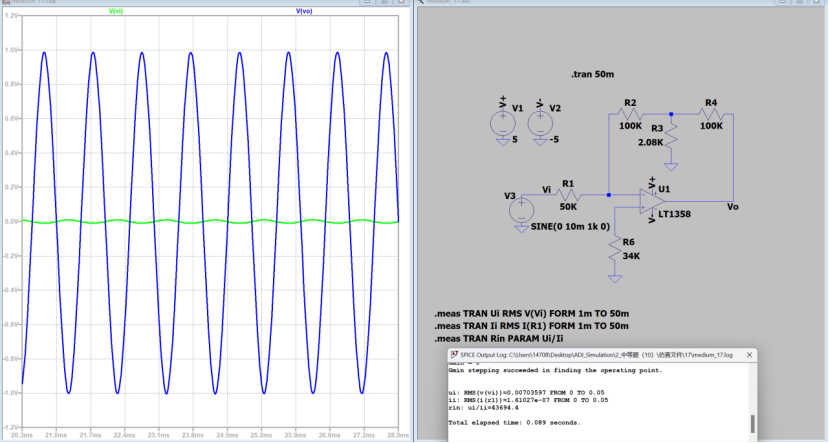Click the .meas TRAN Ui RMS directive
829x443 pixels.
531,313
